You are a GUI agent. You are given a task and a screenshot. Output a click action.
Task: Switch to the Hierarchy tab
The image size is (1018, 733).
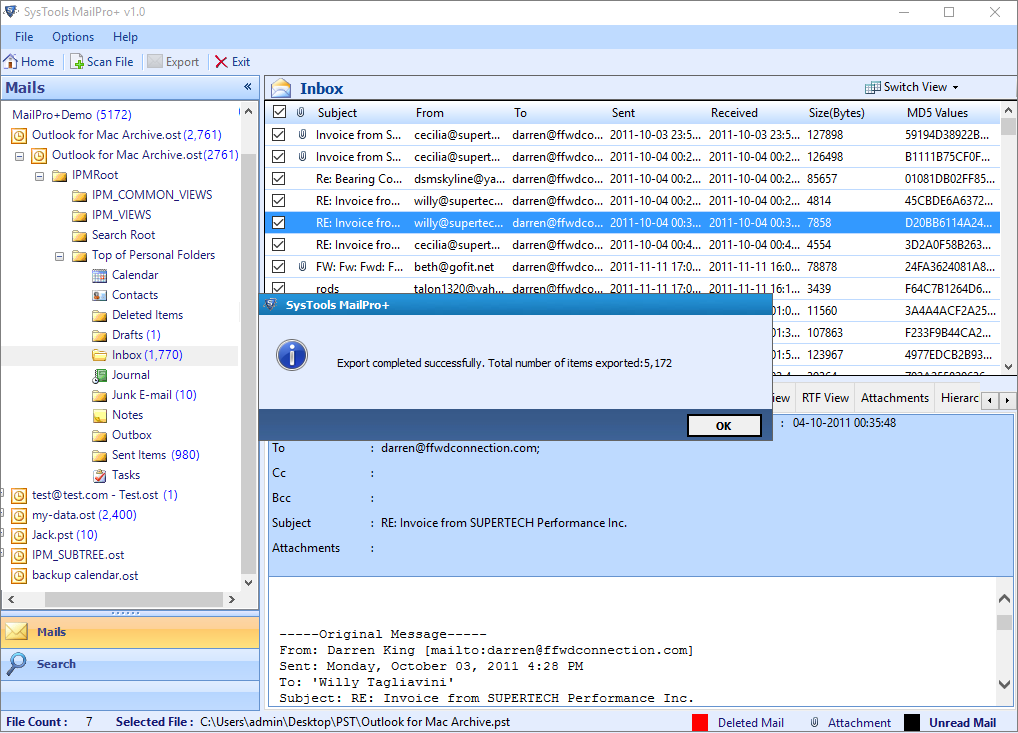coord(958,398)
